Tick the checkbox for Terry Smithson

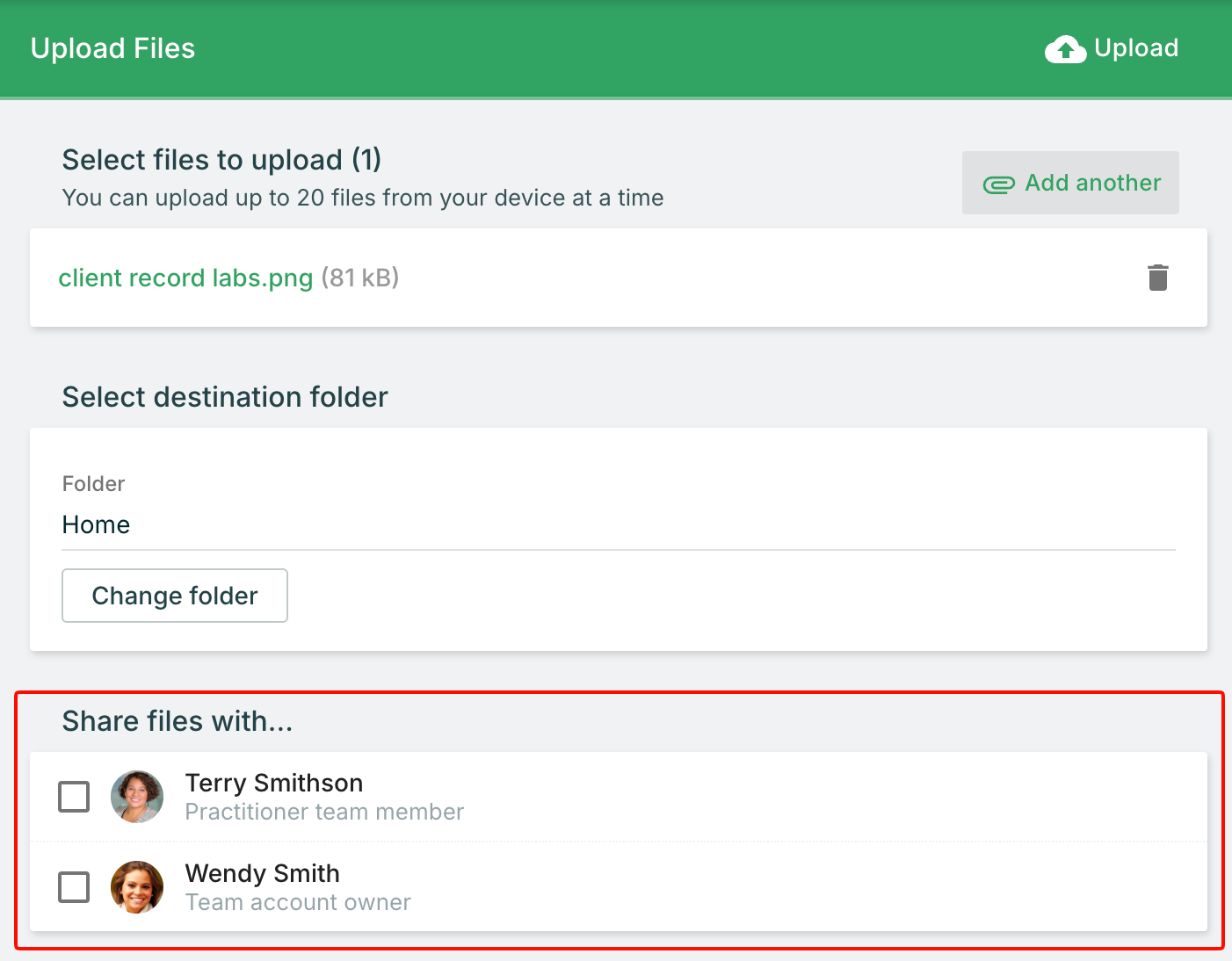pyautogui.click(x=74, y=797)
